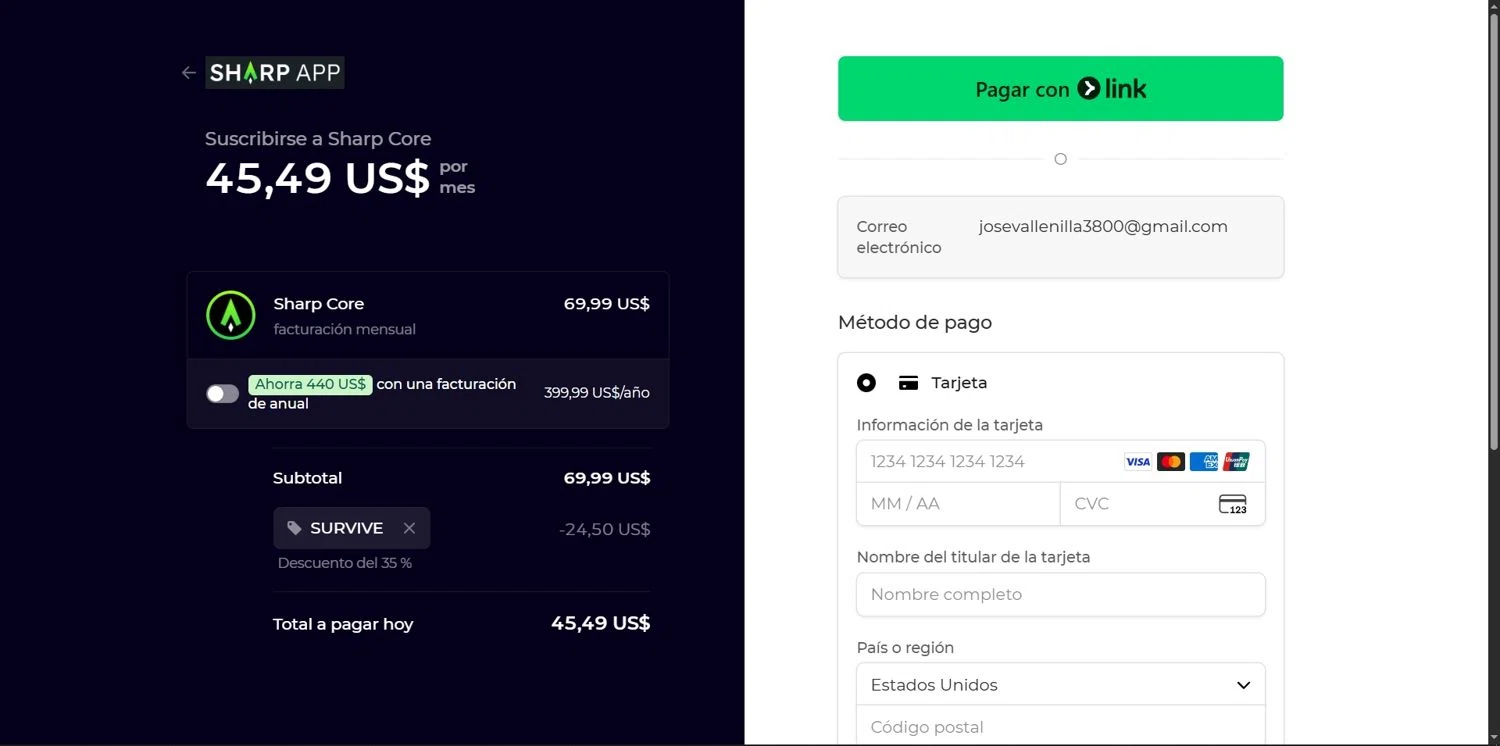This screenshot has height=746, width=1500.
Task: Click the green Sharp Core product icon
Action: coord(230,315)
